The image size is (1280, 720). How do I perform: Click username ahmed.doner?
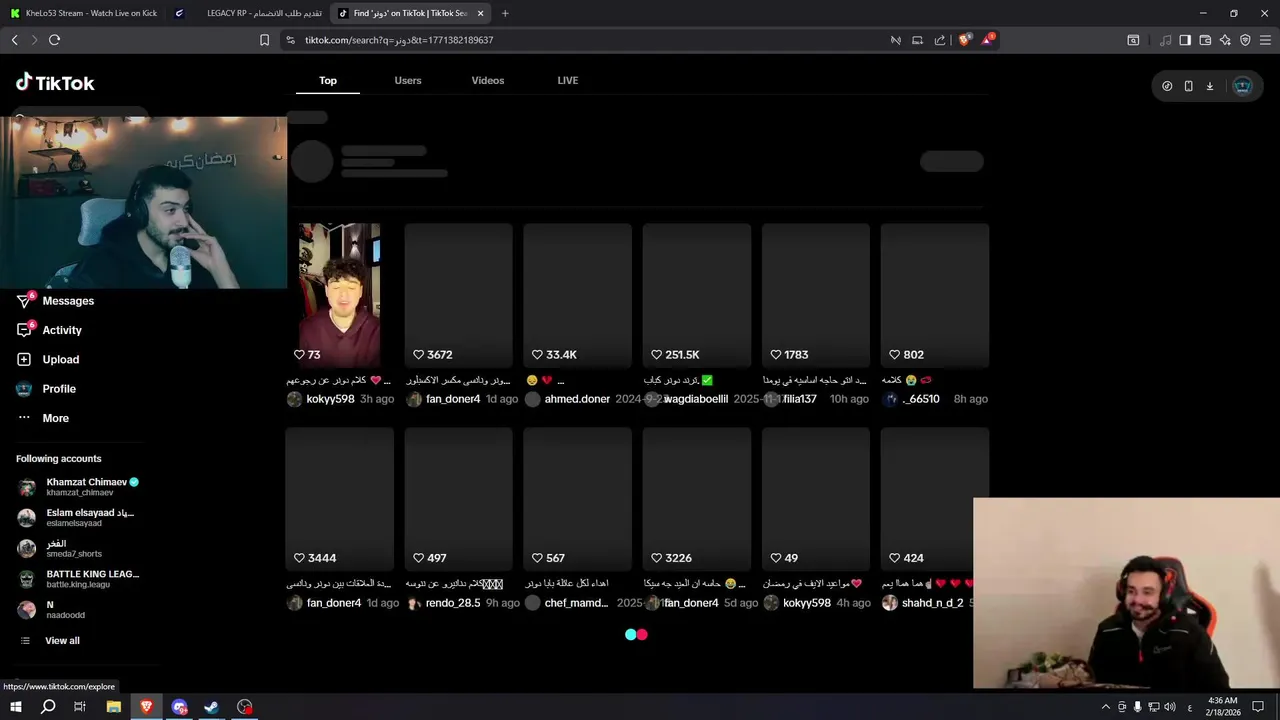pyautogui.click(x=577, y=399)
